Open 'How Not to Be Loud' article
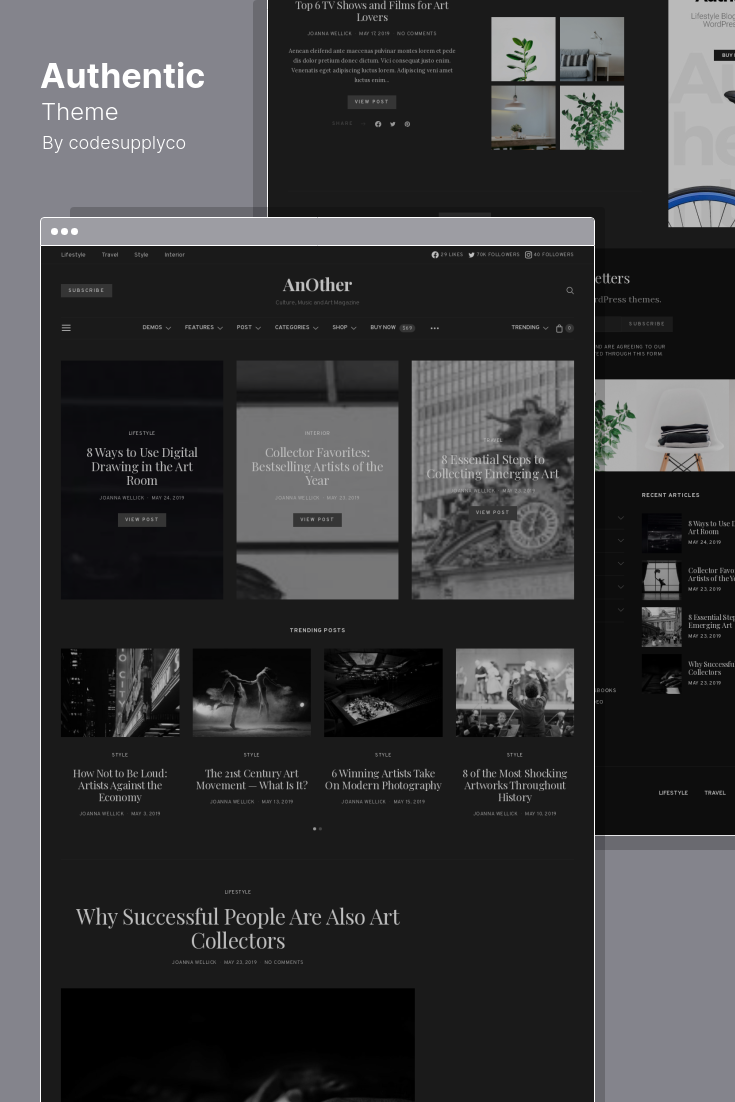The width and height of the screenshot is (735, 1102). click(120, 785)
